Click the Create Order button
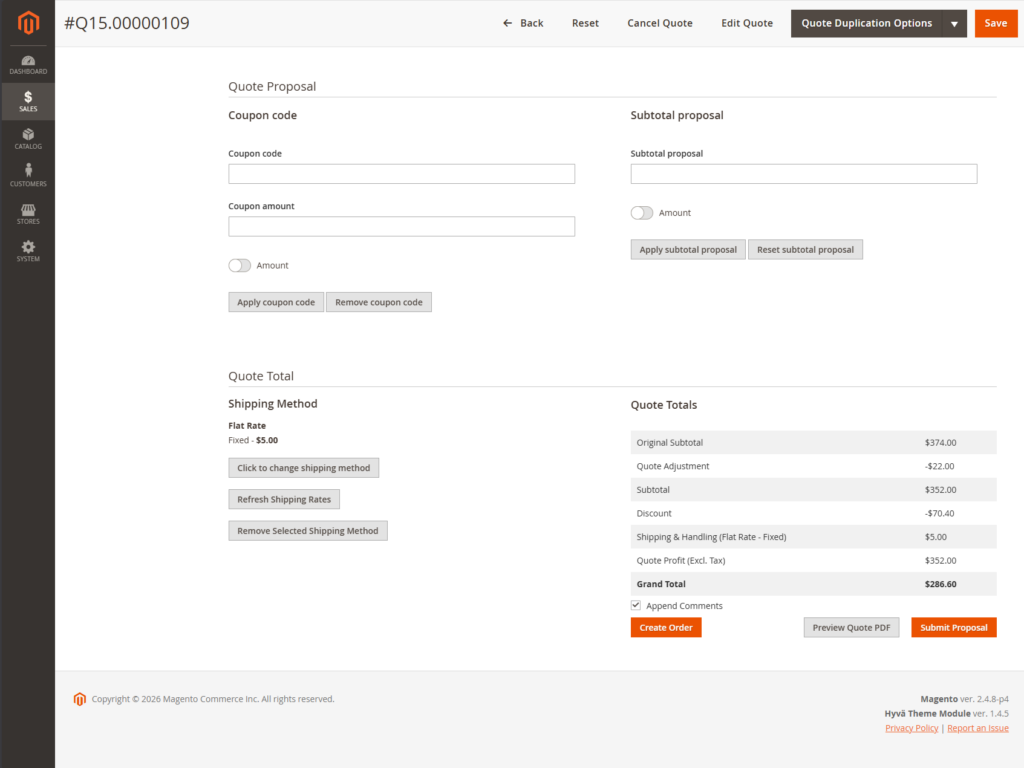The height and width of the screenshot is (768, 1024). tap(666, 628)
